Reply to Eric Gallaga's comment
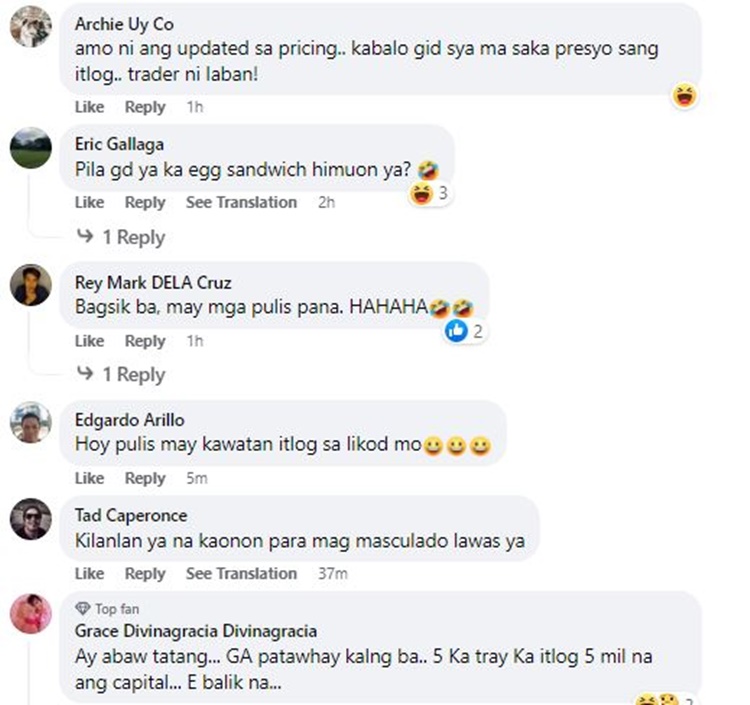 145,202
